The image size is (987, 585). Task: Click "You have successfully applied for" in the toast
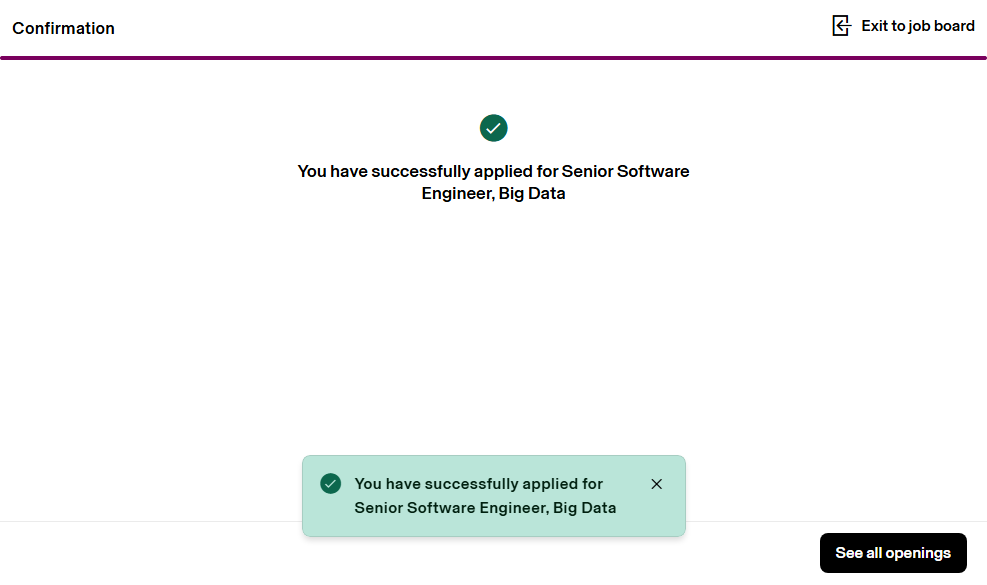click(479, 484)
